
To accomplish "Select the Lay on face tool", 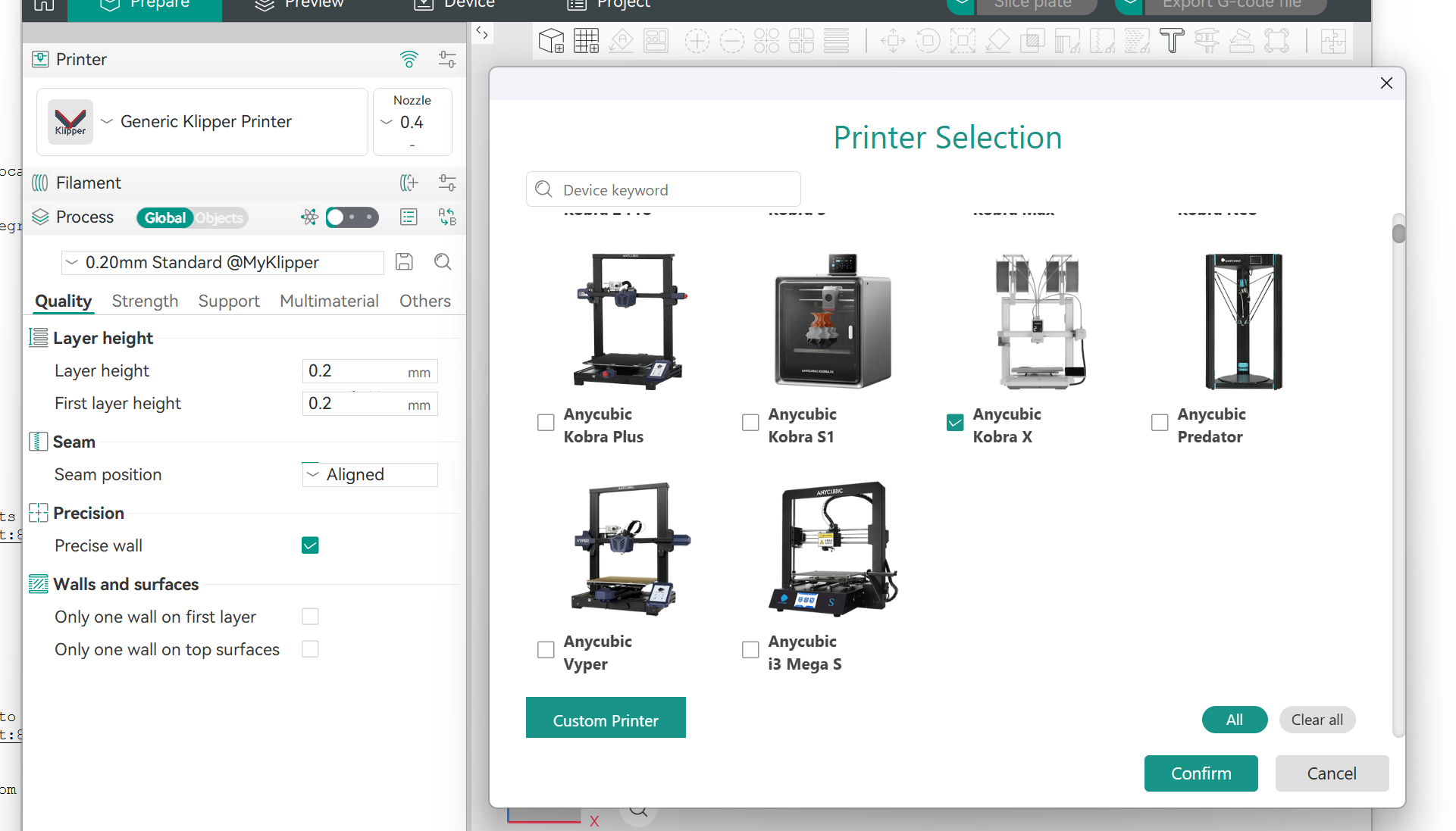I will [x=997, y=40].
